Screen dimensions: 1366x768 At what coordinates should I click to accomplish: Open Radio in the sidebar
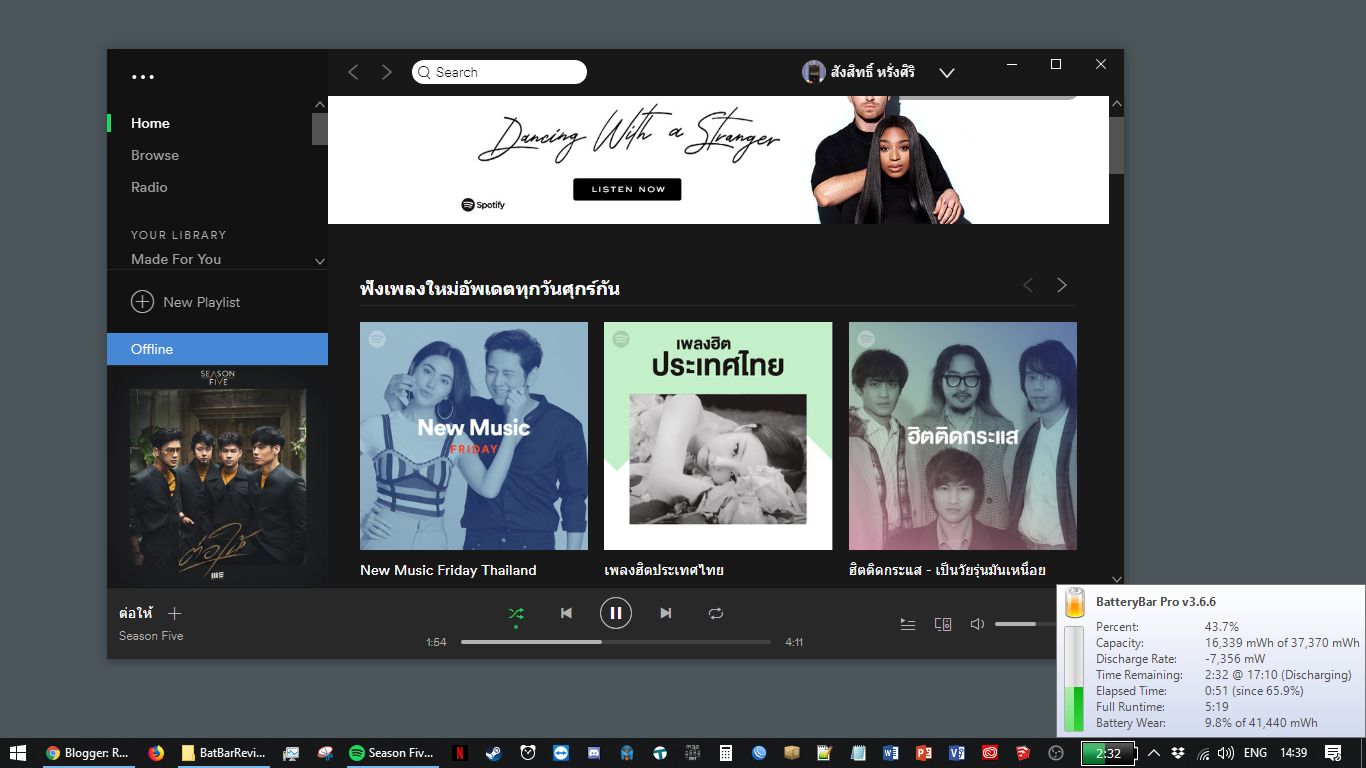click(149, 187)
